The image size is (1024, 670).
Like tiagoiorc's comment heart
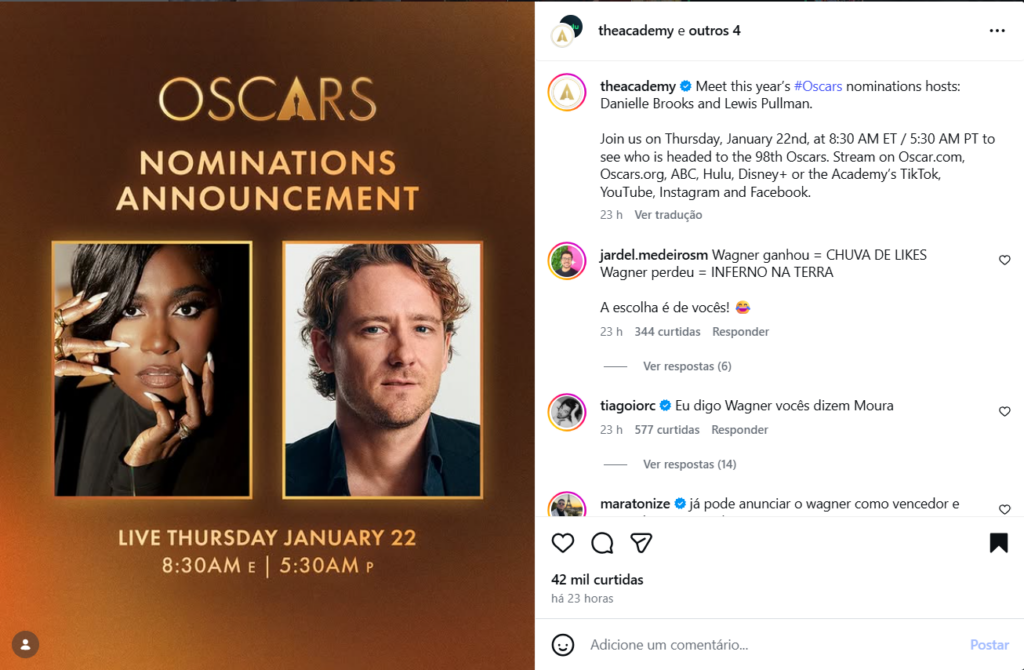click(x=1004, y=411)
